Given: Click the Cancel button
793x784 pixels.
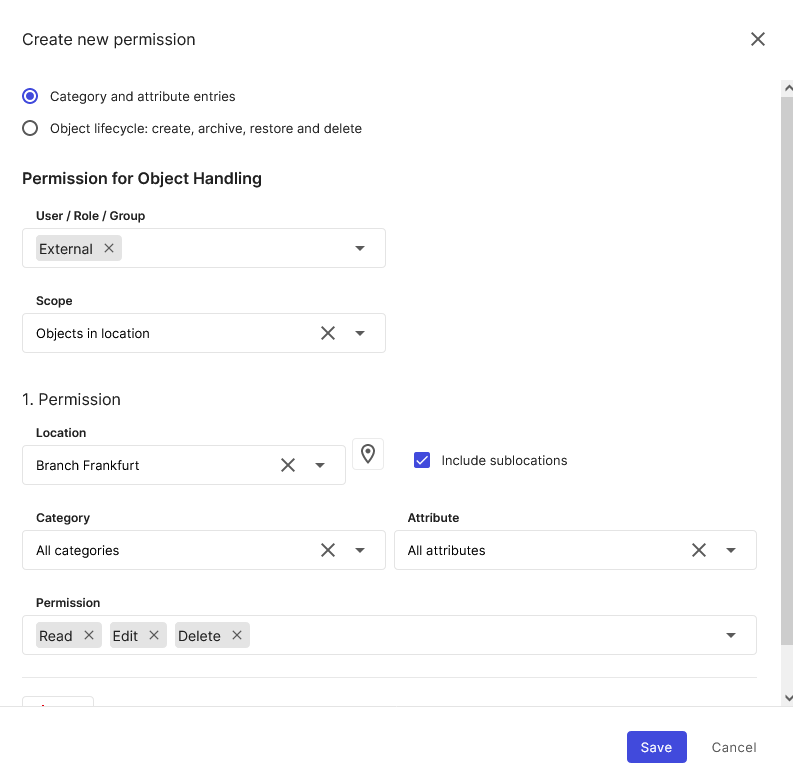Looking at the screenshot, I should 734,747.
